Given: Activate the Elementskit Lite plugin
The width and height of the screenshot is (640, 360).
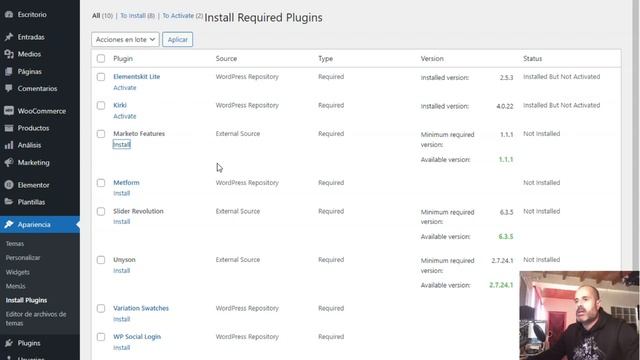Looking at the screenshot, I should tap(125, 88).
